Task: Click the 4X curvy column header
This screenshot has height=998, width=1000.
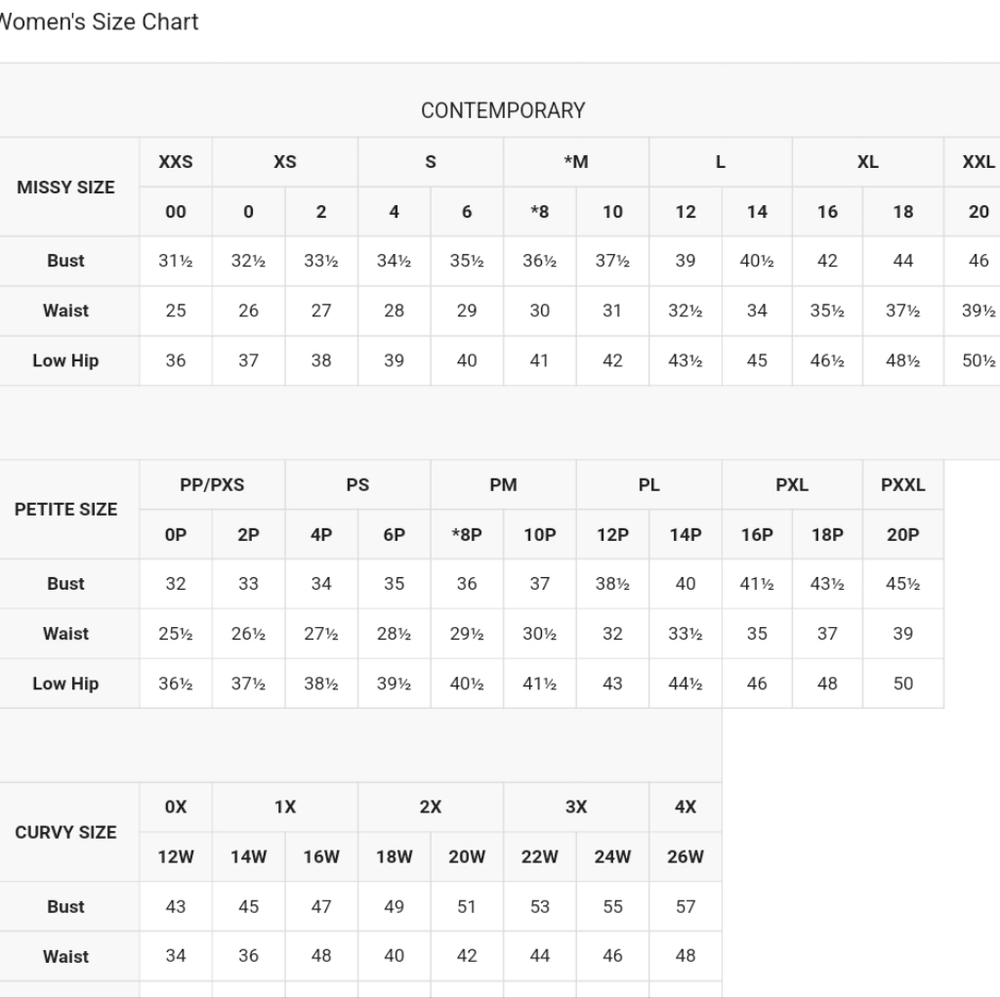Action: pos(685,807)
